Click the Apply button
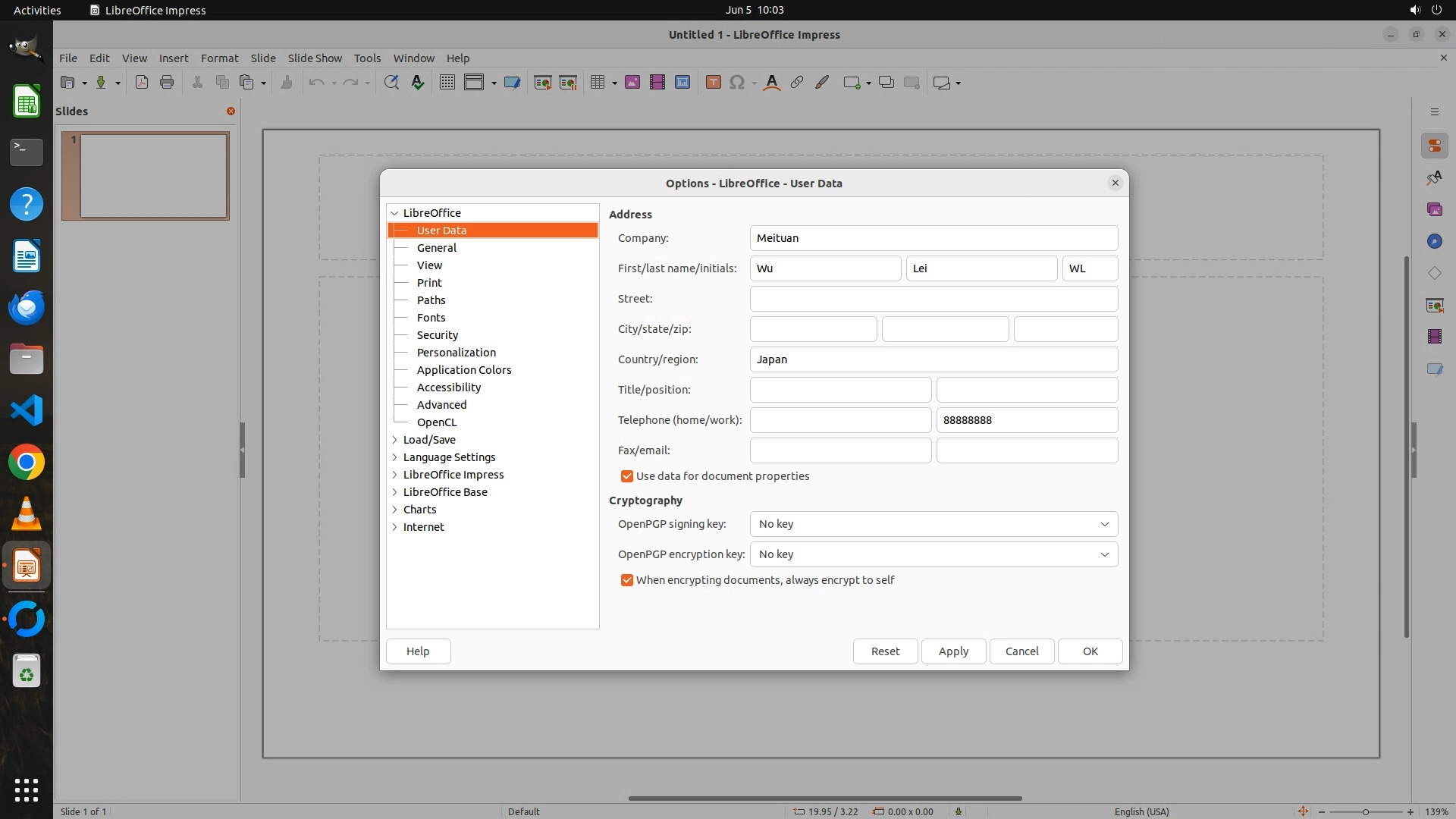1456x819 pixels. pos(953,651)
